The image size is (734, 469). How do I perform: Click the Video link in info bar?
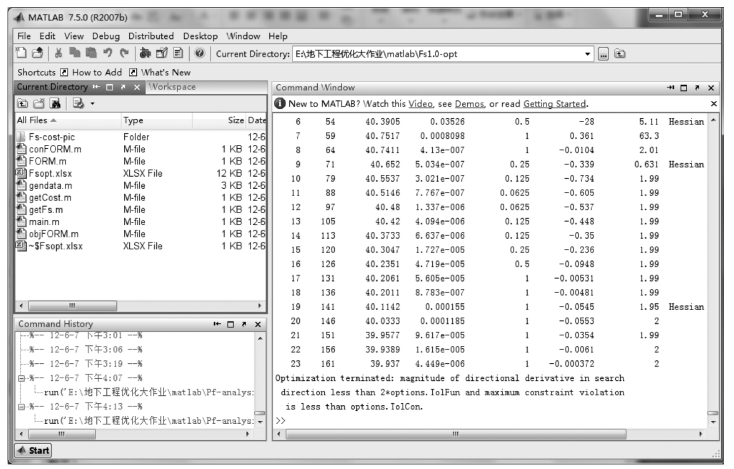[420, 104]
